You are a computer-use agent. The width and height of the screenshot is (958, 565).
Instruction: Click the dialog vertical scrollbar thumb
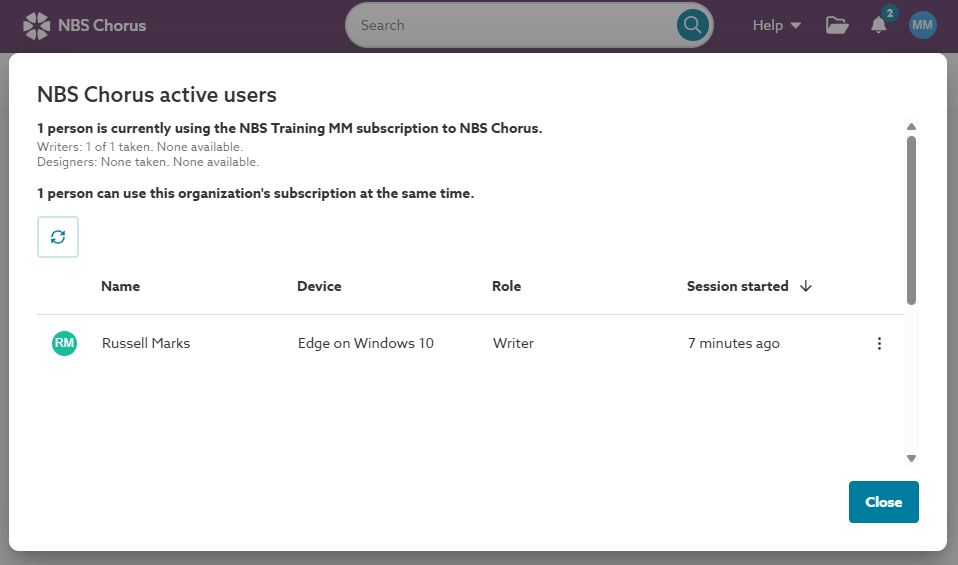tap(912, 220)
